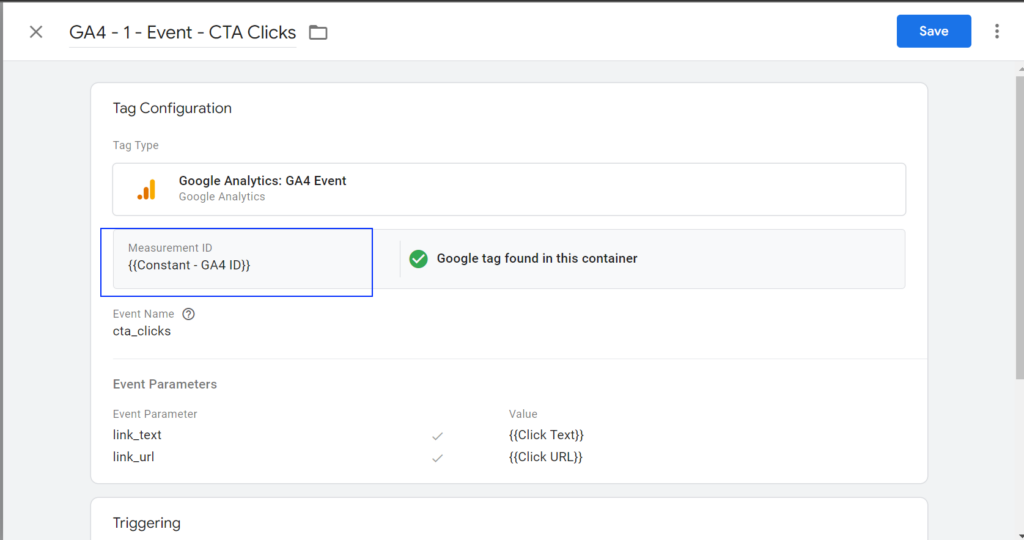The width and height of the screenshot is (1024, 540).
Task: Click the folder icon next to tag name
Action: pos(318,32)
